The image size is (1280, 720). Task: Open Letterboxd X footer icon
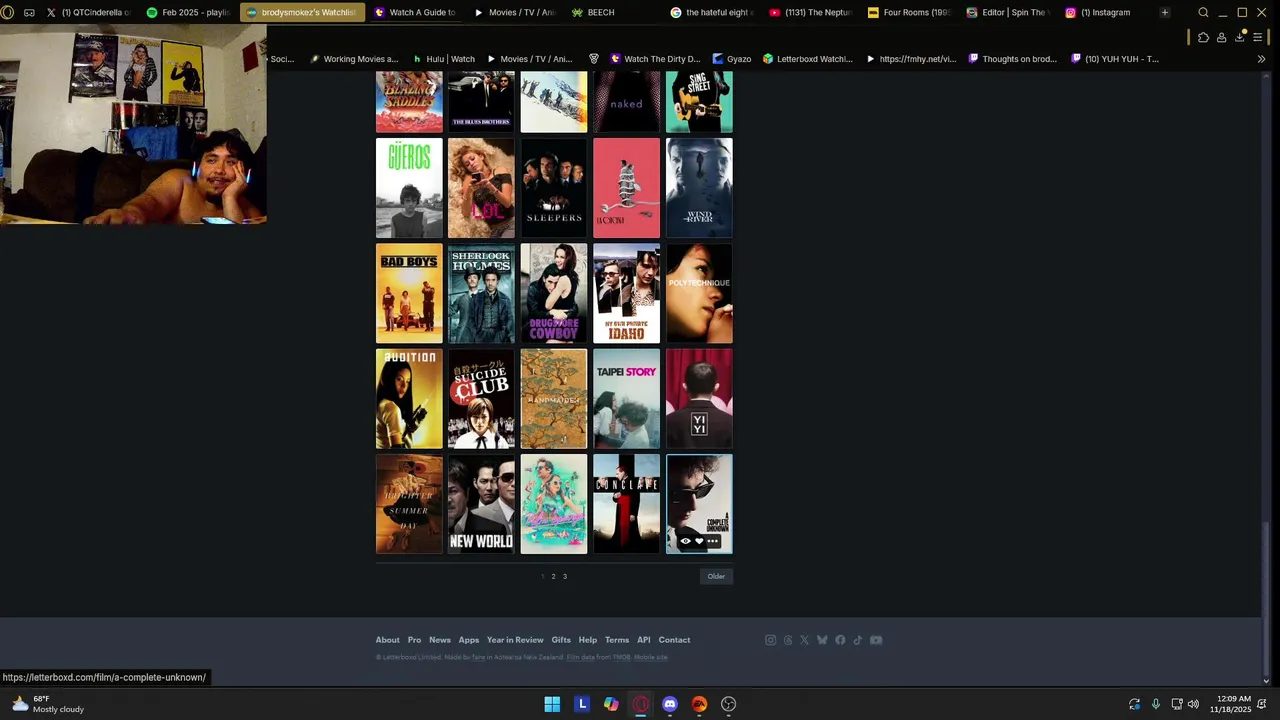804,640
